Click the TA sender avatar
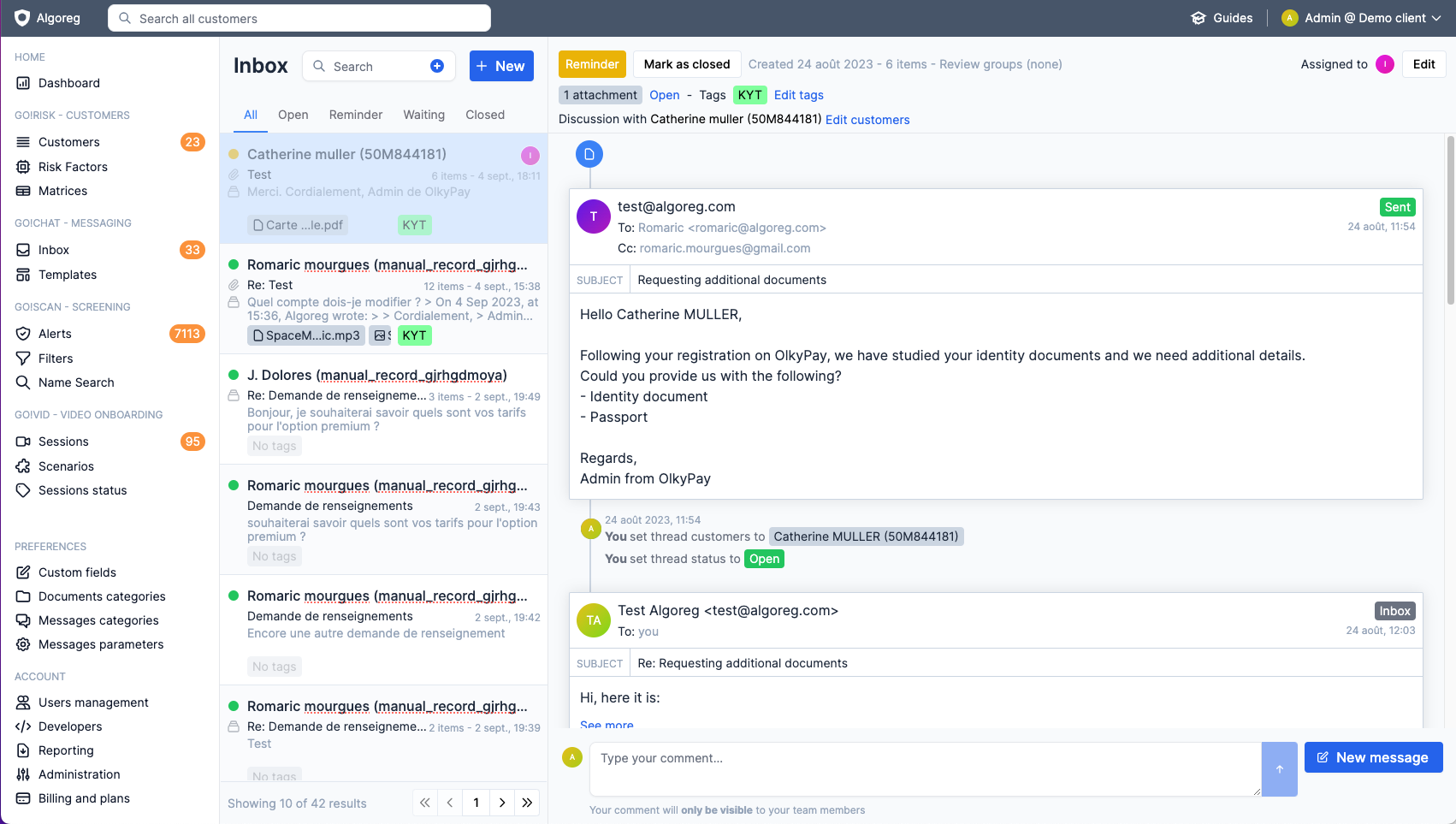Viewport: 1456px width, 824px height. 594,620
